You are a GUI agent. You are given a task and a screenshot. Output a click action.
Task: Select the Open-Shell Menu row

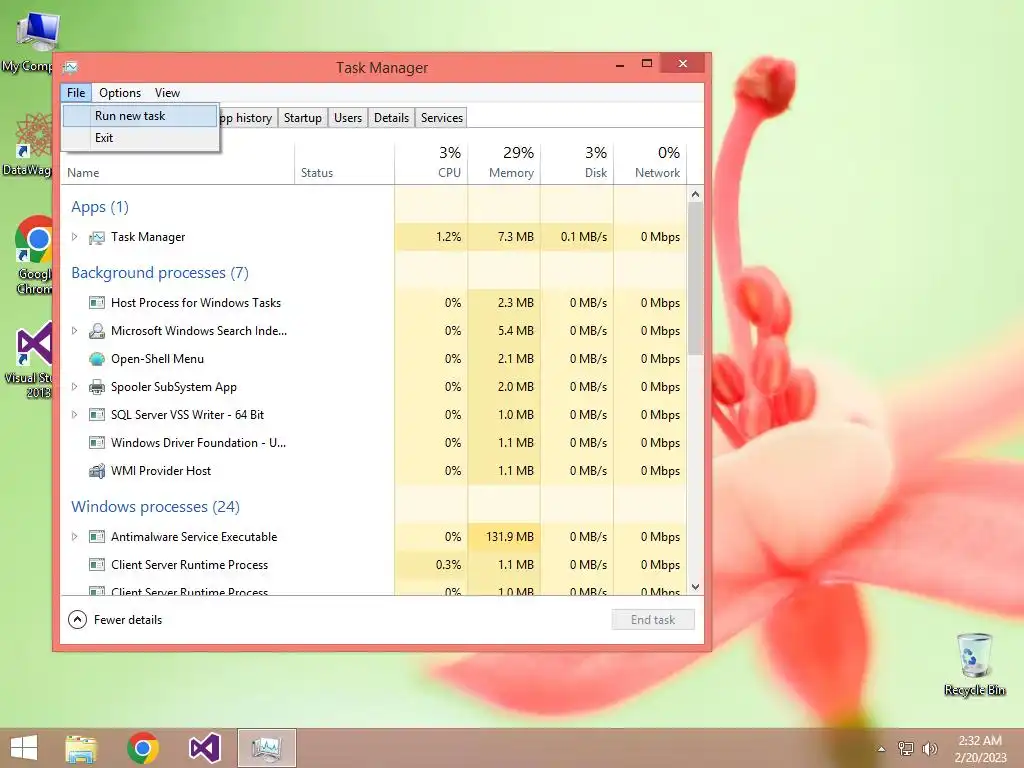pyautogui.click(x=374, y=359)
